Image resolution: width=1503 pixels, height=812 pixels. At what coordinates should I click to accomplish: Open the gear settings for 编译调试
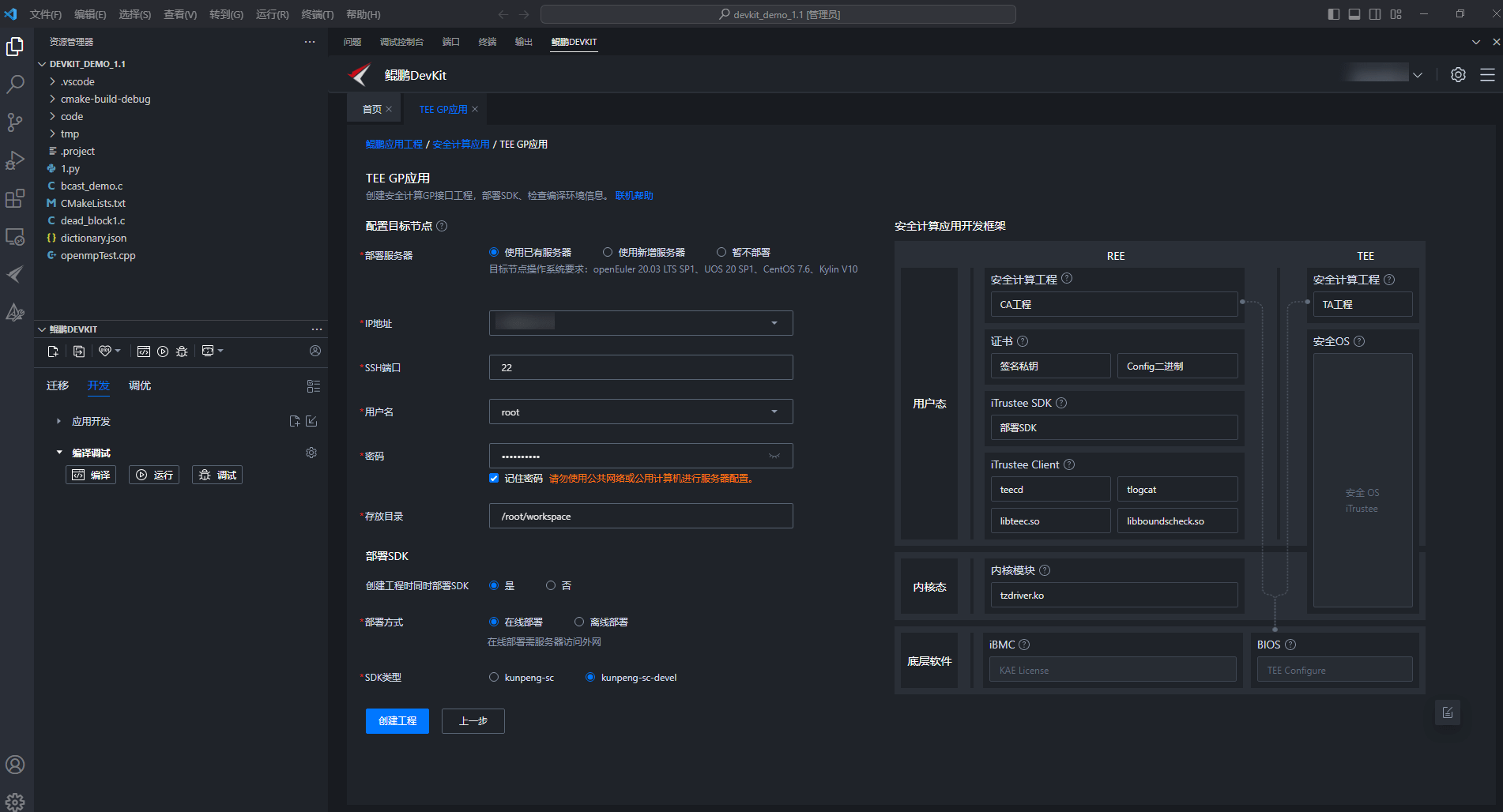point(311,453)
